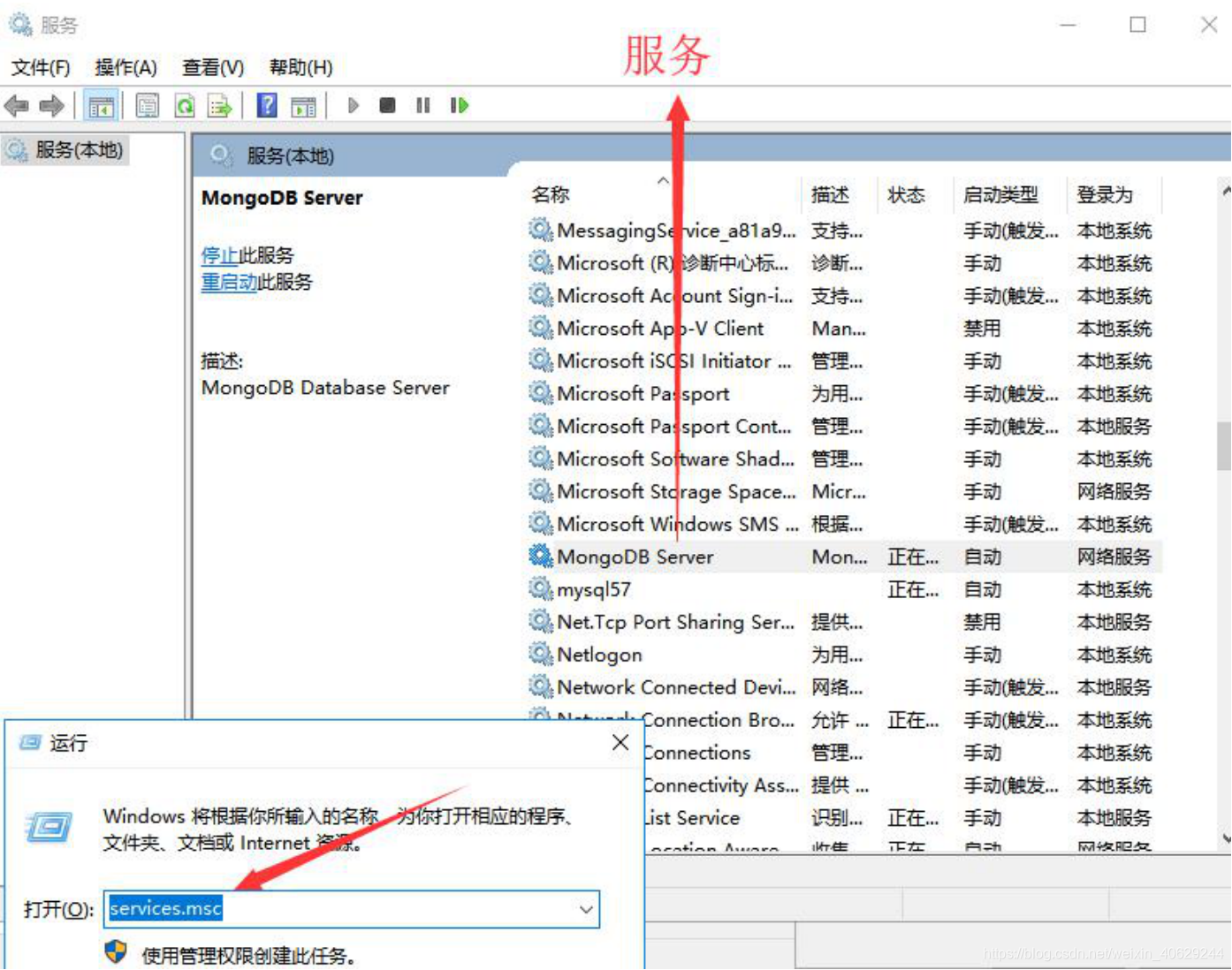Collapse the 名称 column sort arrow
The width and height of the screenshot is (1232, 970).
tap(664, 180)
